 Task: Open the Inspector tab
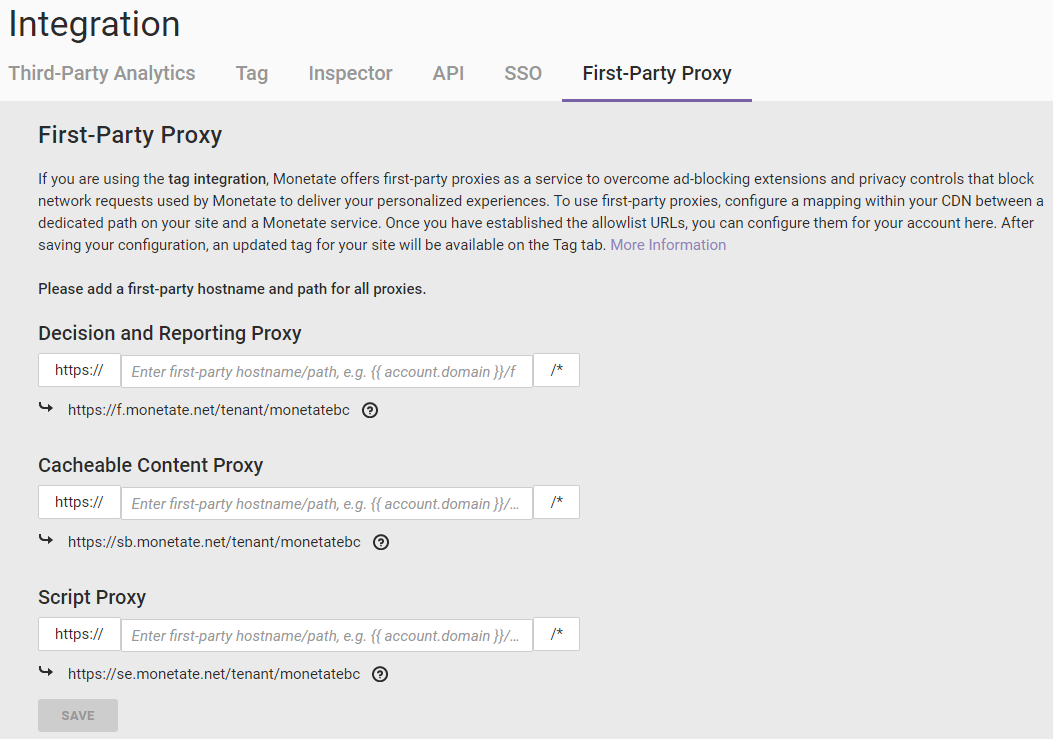coord(350,73)
